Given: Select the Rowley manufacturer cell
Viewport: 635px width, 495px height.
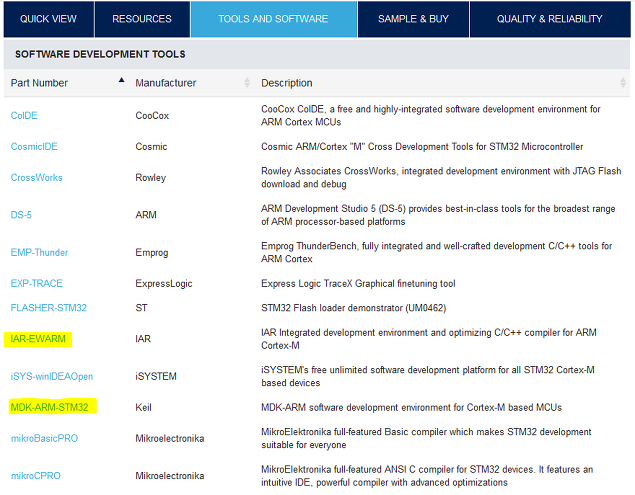Looking at the screenshot, I should [x=151, y=177].
